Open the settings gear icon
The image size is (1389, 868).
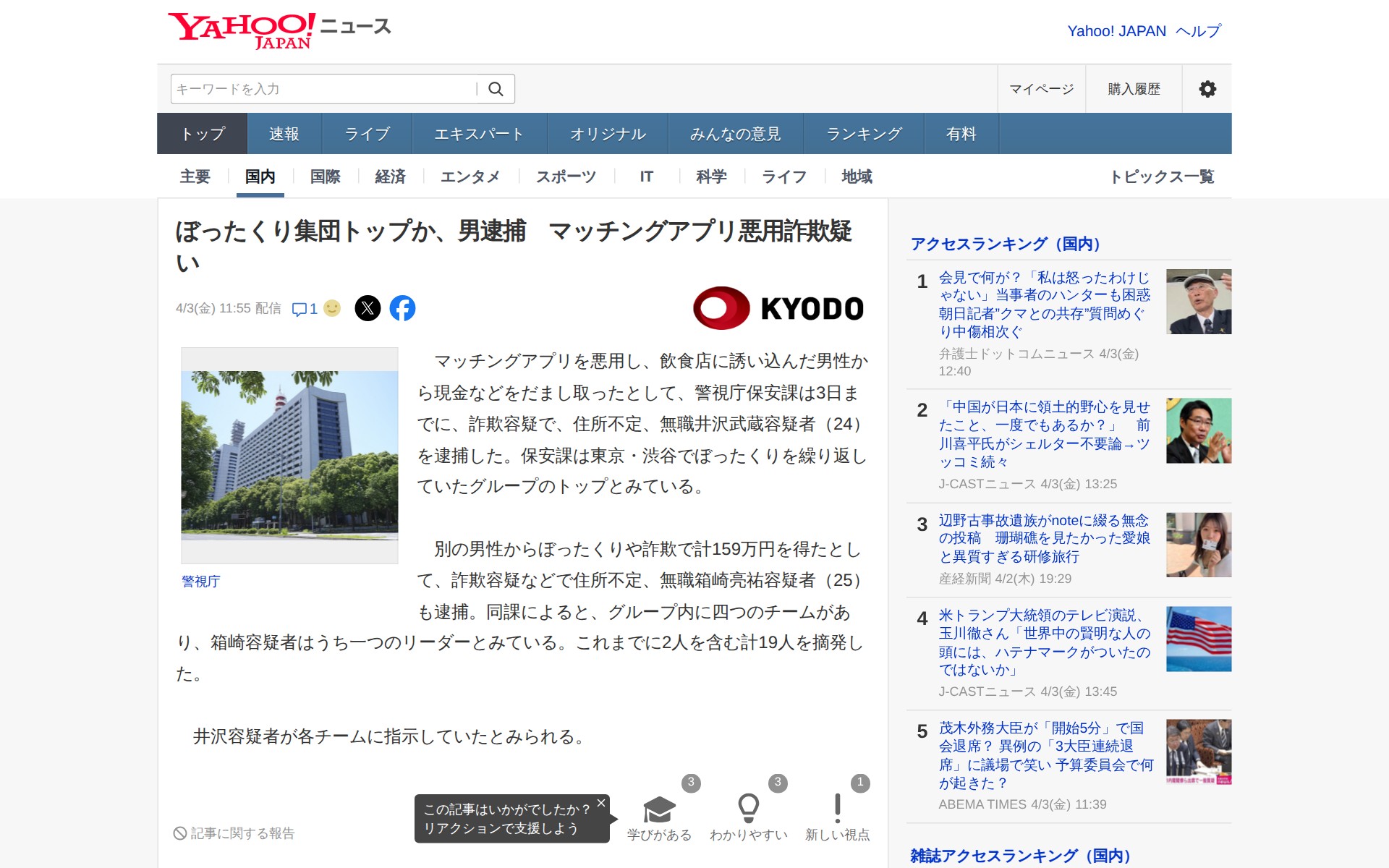[1207, 89]
